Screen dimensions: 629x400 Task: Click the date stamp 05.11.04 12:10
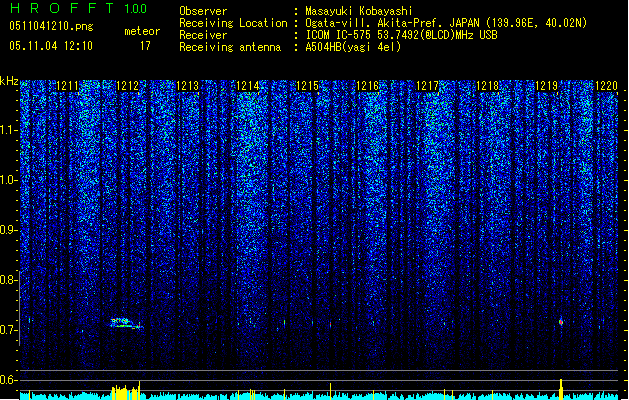tap(51, 46)
